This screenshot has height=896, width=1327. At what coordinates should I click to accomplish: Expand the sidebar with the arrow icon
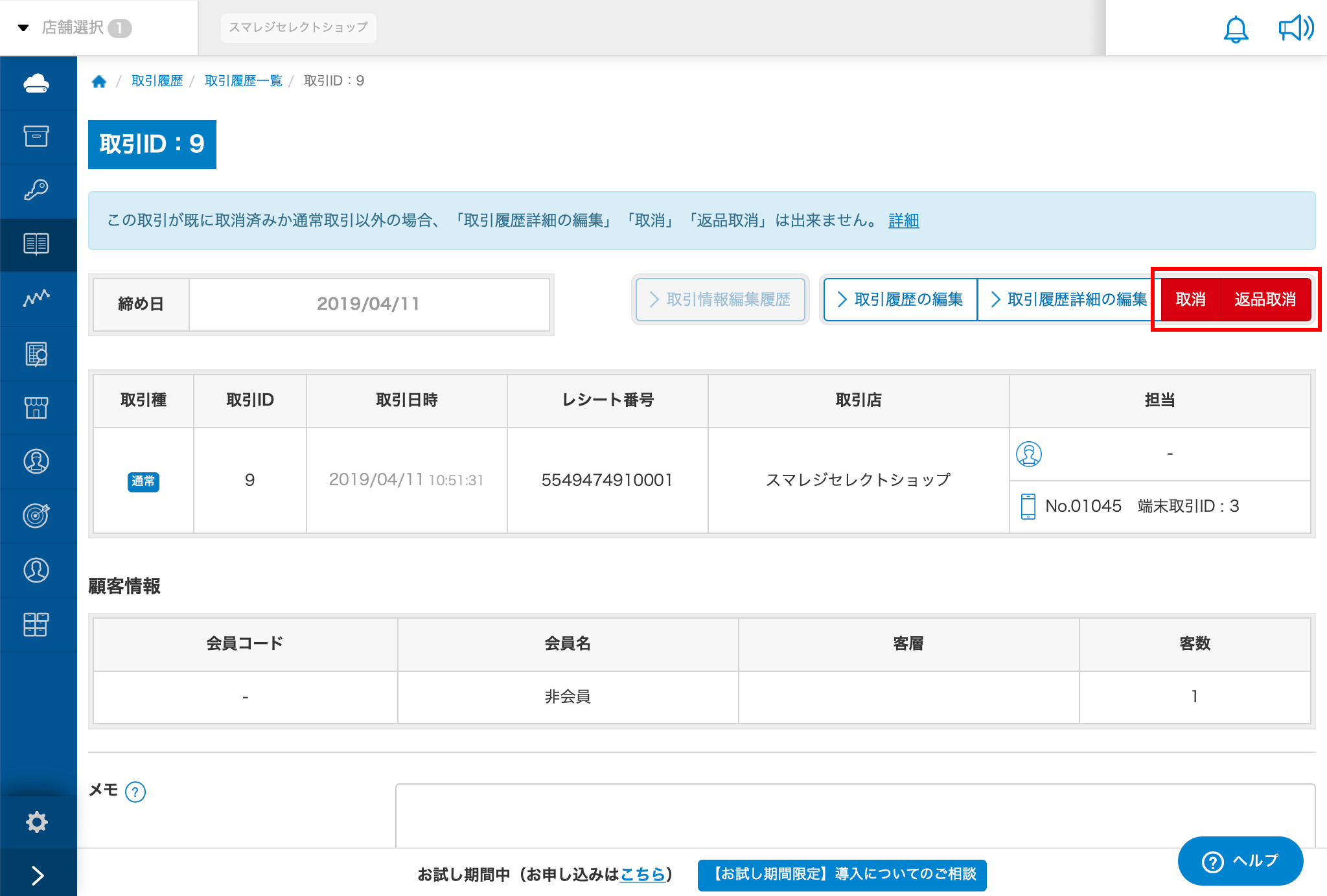coord(38,875)
